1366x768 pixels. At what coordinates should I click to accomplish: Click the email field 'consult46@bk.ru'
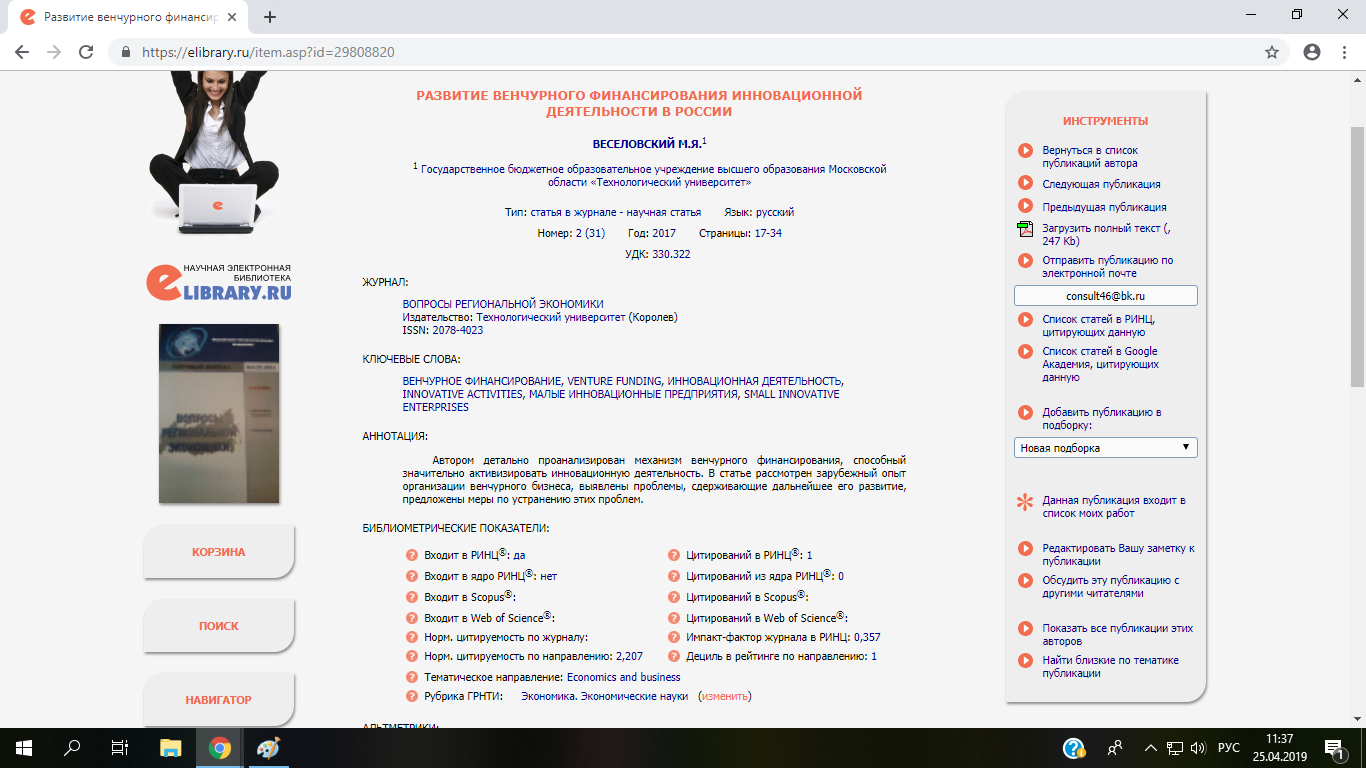pos(1105,296)
